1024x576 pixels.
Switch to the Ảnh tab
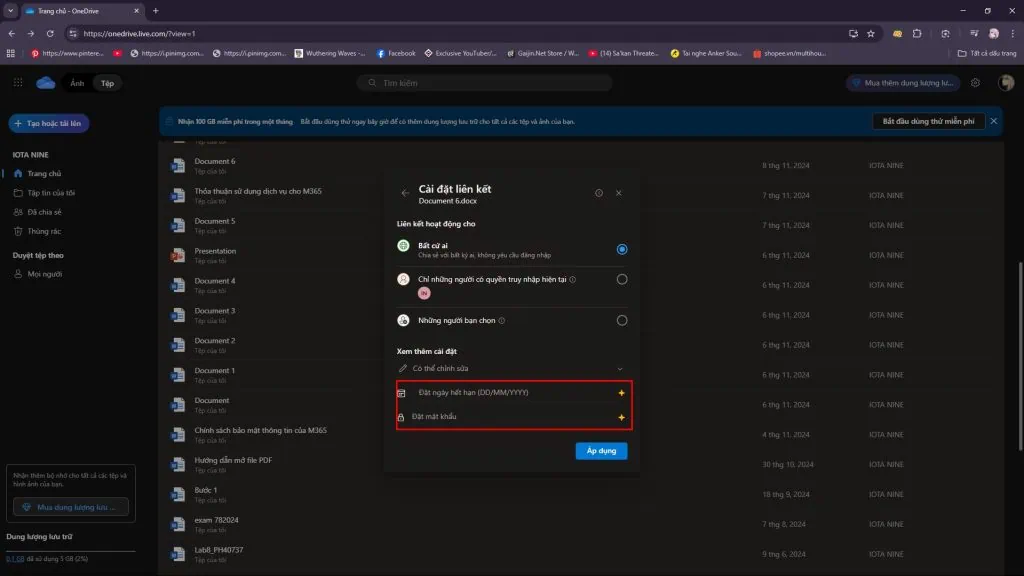pos(77,83)
